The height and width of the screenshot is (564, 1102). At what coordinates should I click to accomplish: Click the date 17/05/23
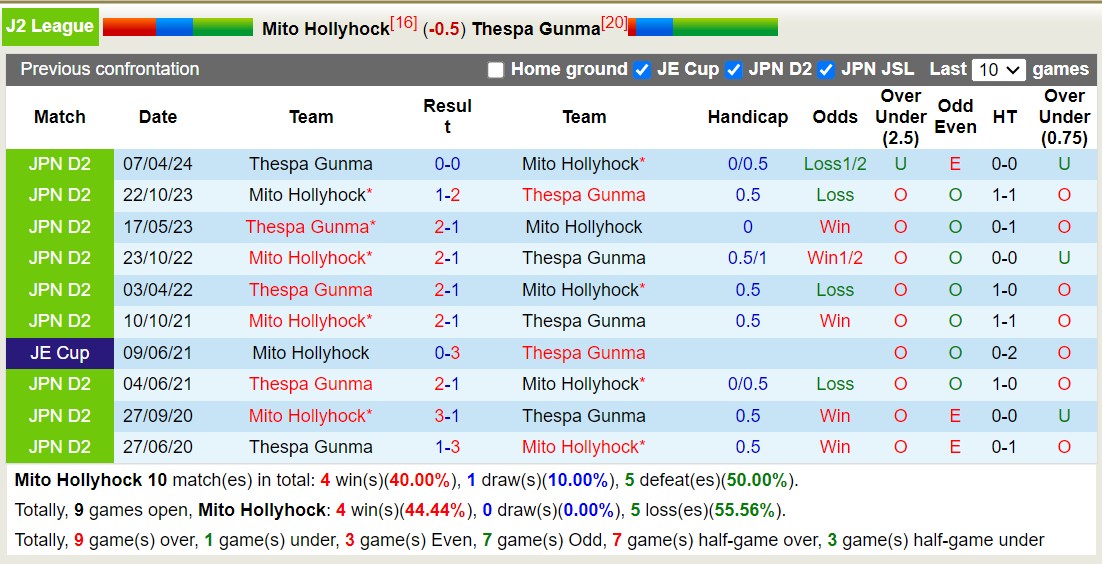pyautogui.click(x=157, y=227)
